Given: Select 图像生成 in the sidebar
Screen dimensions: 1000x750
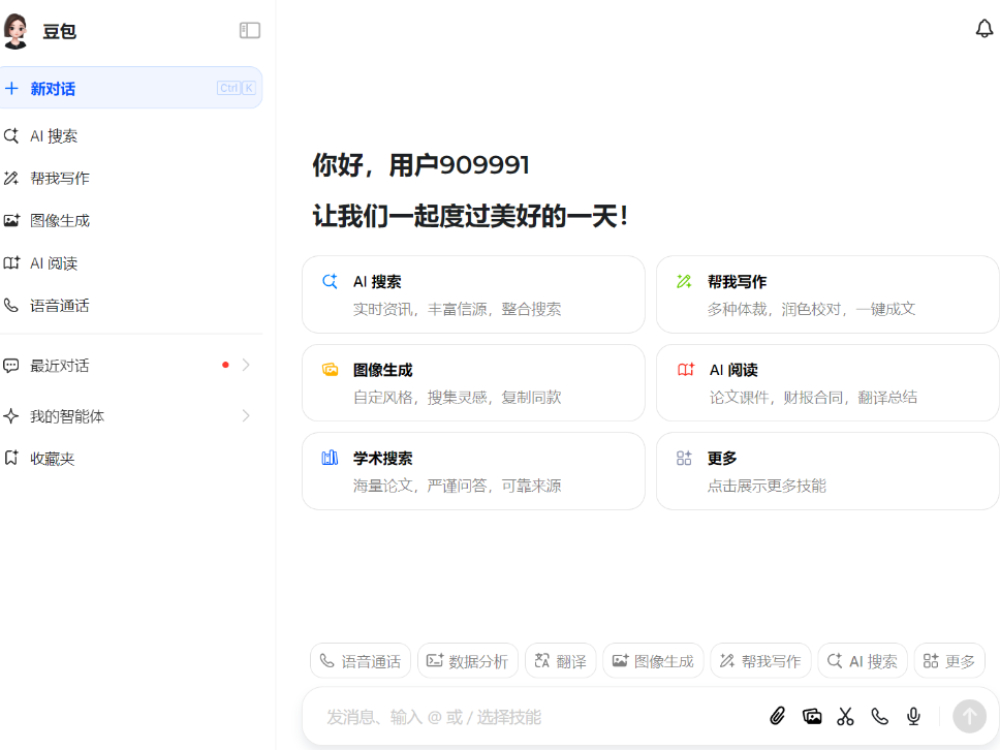Looking at the screenshot, I should (130, 221).
